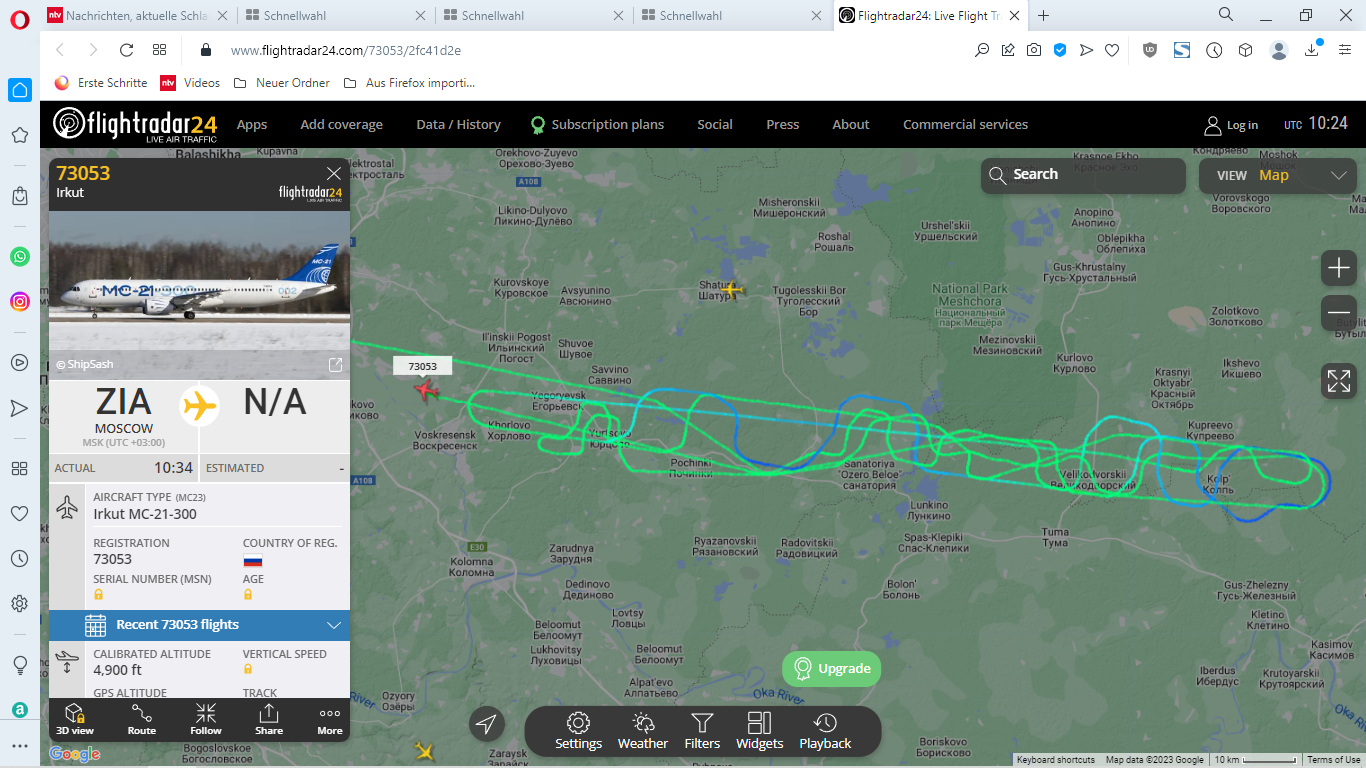Viewport: 1366px width, 768px height.
Task: Click the Log in link
Action: 1231,126
